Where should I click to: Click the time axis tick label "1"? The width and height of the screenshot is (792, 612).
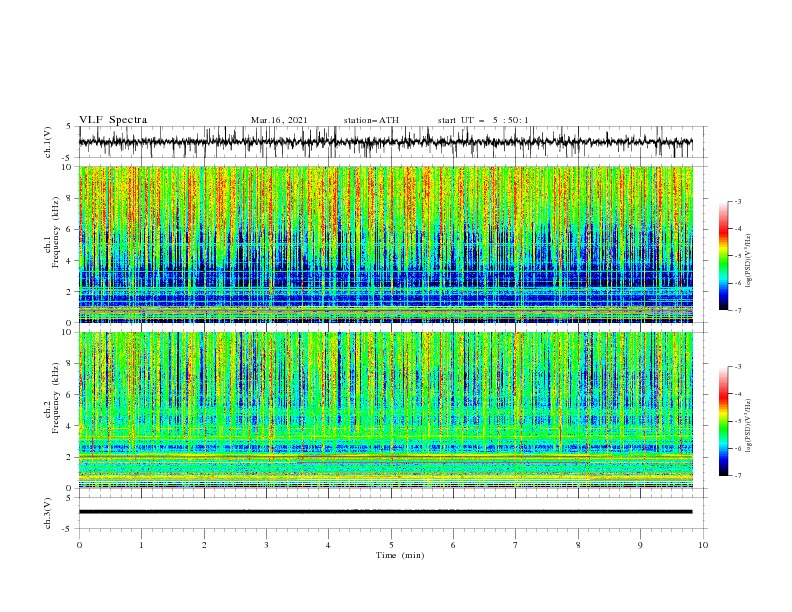tap(141, 545)
